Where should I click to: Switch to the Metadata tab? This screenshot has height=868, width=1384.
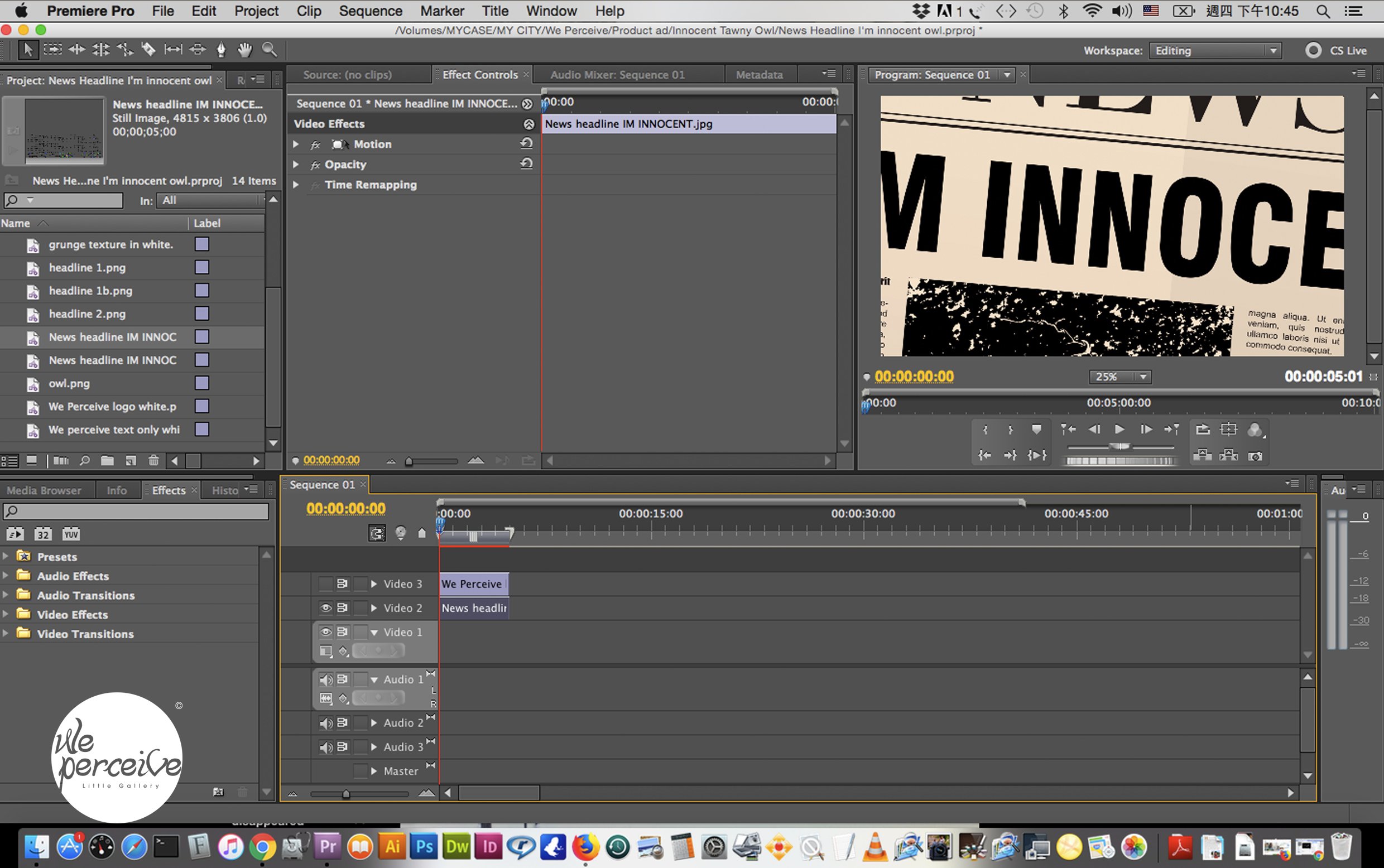(x=759, y=75)
